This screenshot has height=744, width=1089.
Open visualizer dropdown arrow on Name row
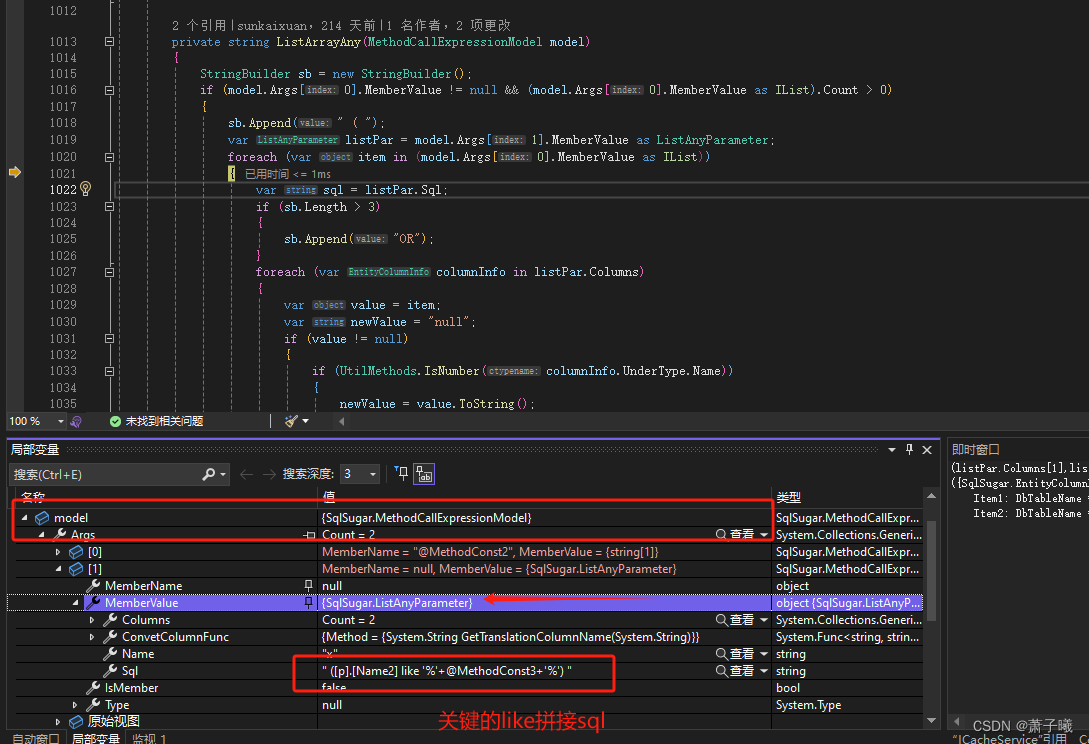pos(764,654)
